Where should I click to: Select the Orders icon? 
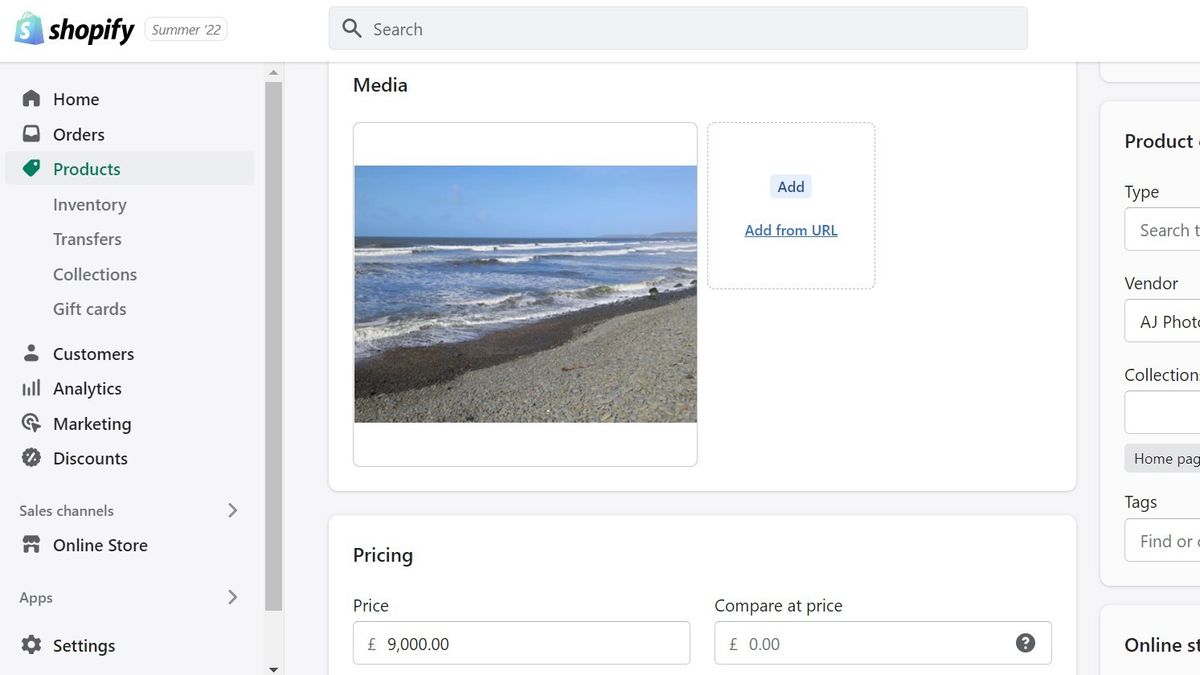31,133
